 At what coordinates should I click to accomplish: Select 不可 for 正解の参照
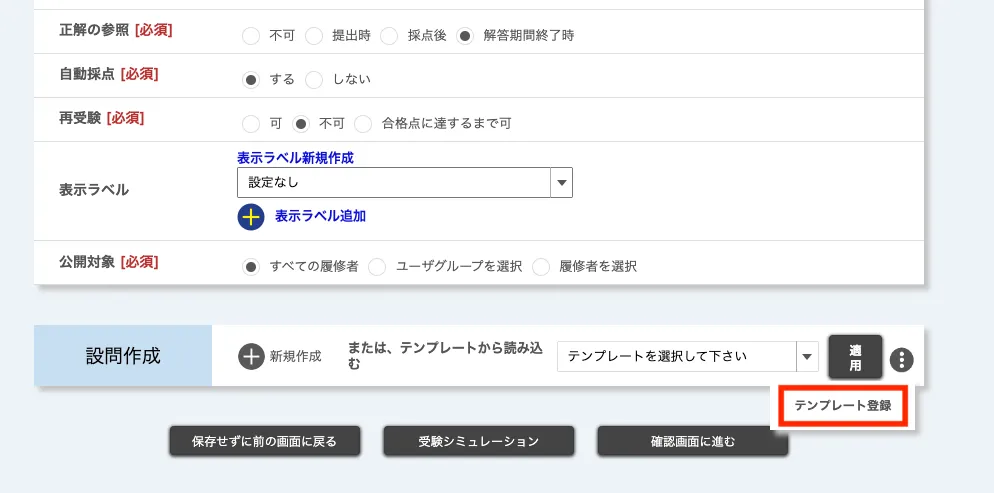(251, 36)
